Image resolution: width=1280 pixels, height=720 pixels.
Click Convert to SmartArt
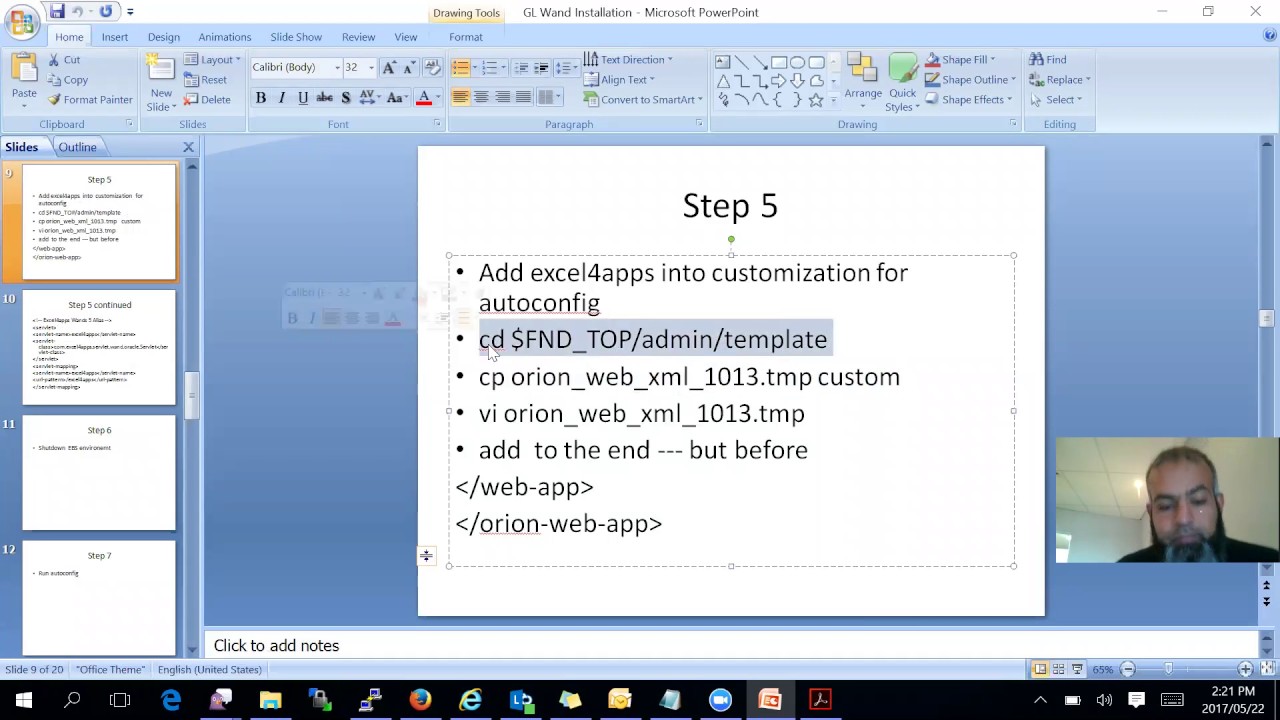click(643, 100)
